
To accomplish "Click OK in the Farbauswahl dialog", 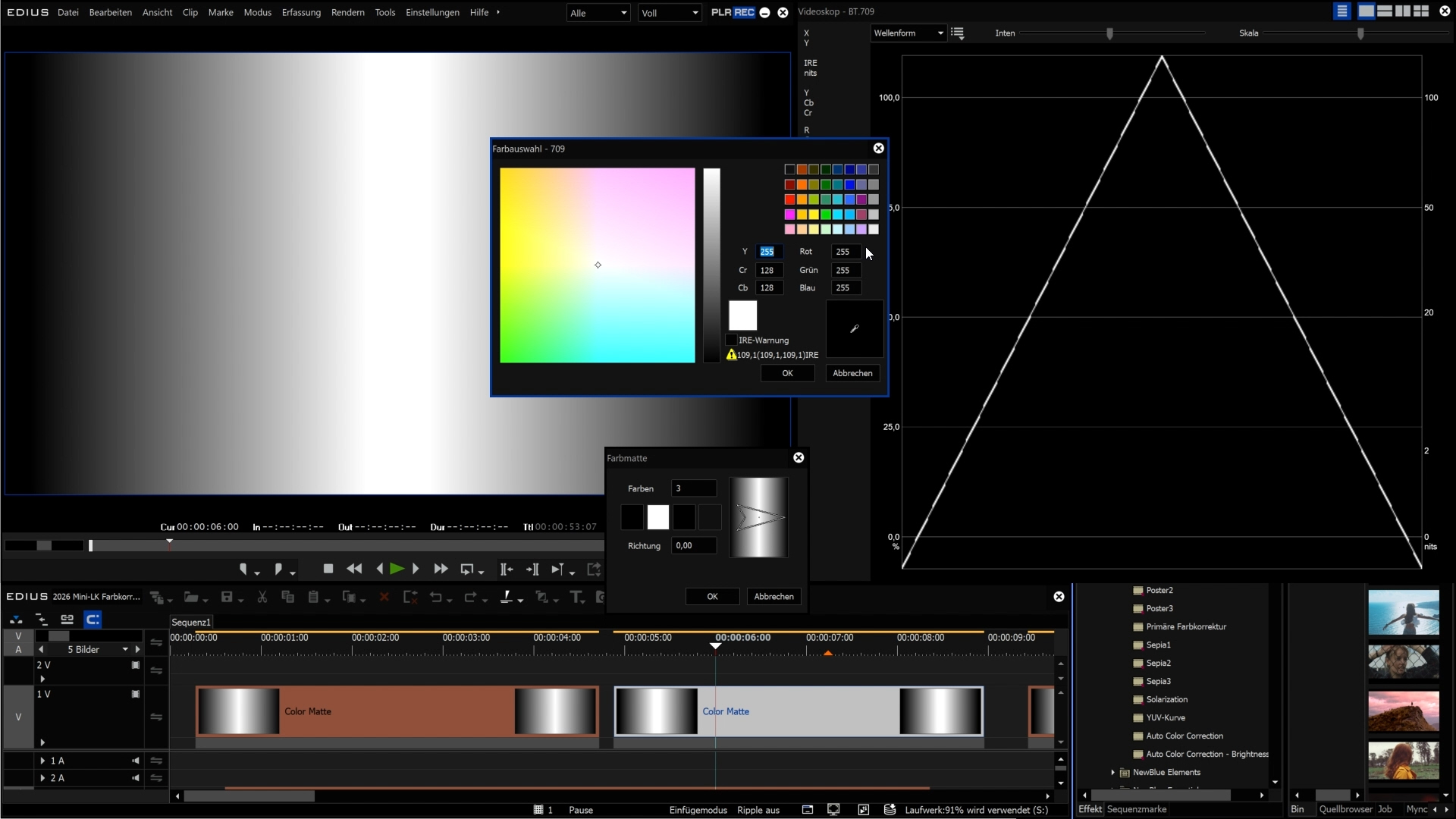I will (787, 373).
